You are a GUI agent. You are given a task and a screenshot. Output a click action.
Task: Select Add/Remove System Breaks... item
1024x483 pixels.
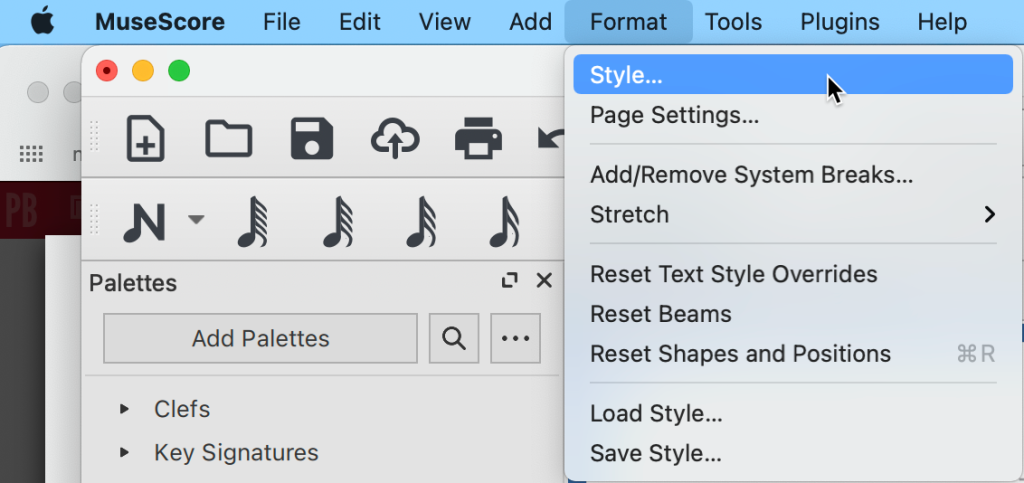pyautogui.click(x=793, y=175)
